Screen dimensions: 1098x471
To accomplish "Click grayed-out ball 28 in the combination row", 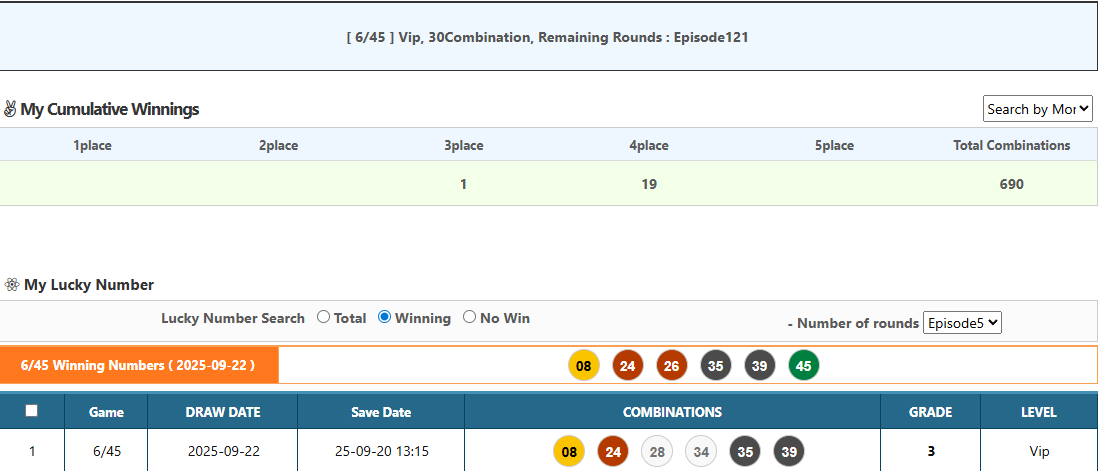I will (657, 452).
